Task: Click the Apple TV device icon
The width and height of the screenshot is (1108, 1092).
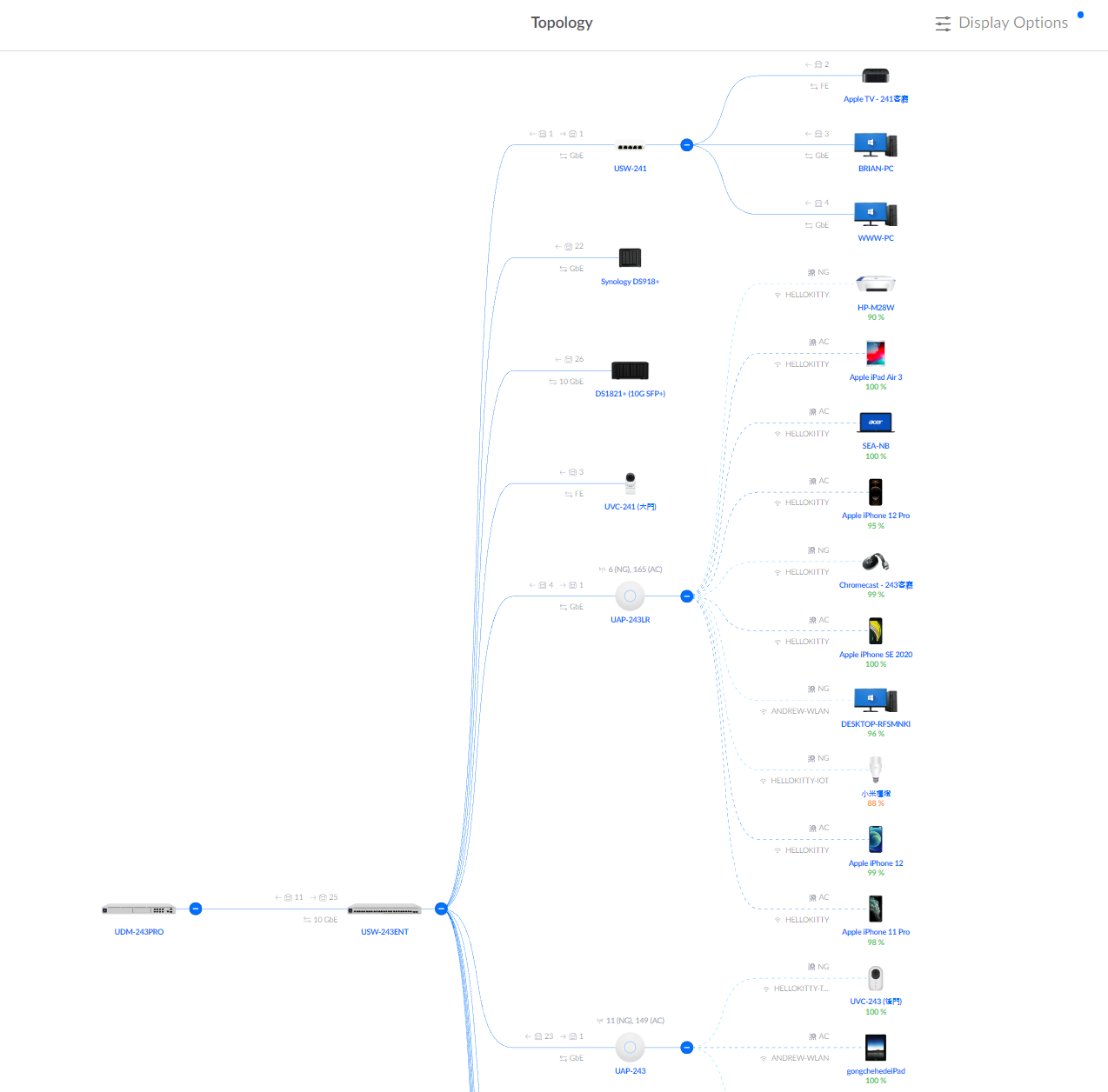Action: [x=875, y=76]
